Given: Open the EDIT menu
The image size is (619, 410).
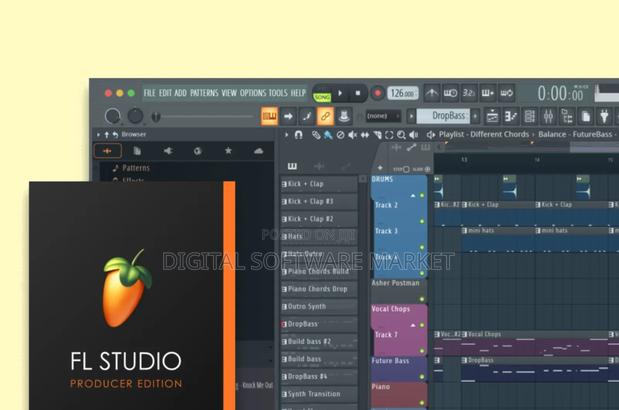Looking at the screenshot, I should [x=165, y=93].
